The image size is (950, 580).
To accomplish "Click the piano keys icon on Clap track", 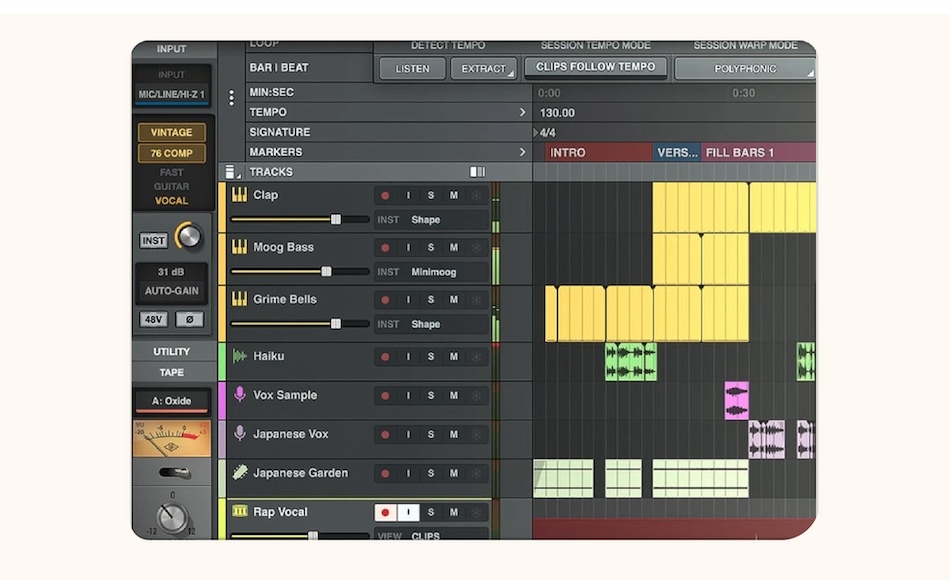I will (x=240, y=195).
